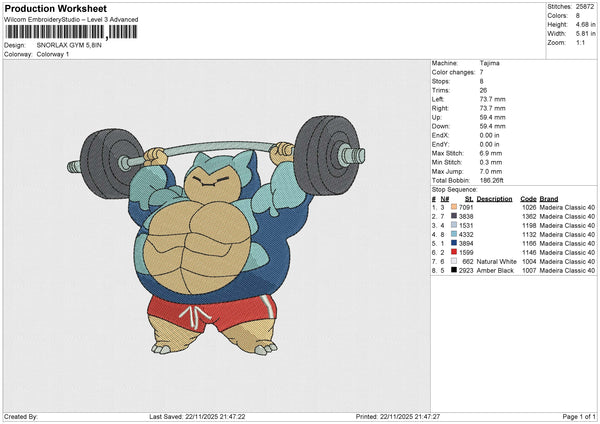Screen dimensions: 600x424
Task: Click thread code '1007'
Action: tap(529, 271)
